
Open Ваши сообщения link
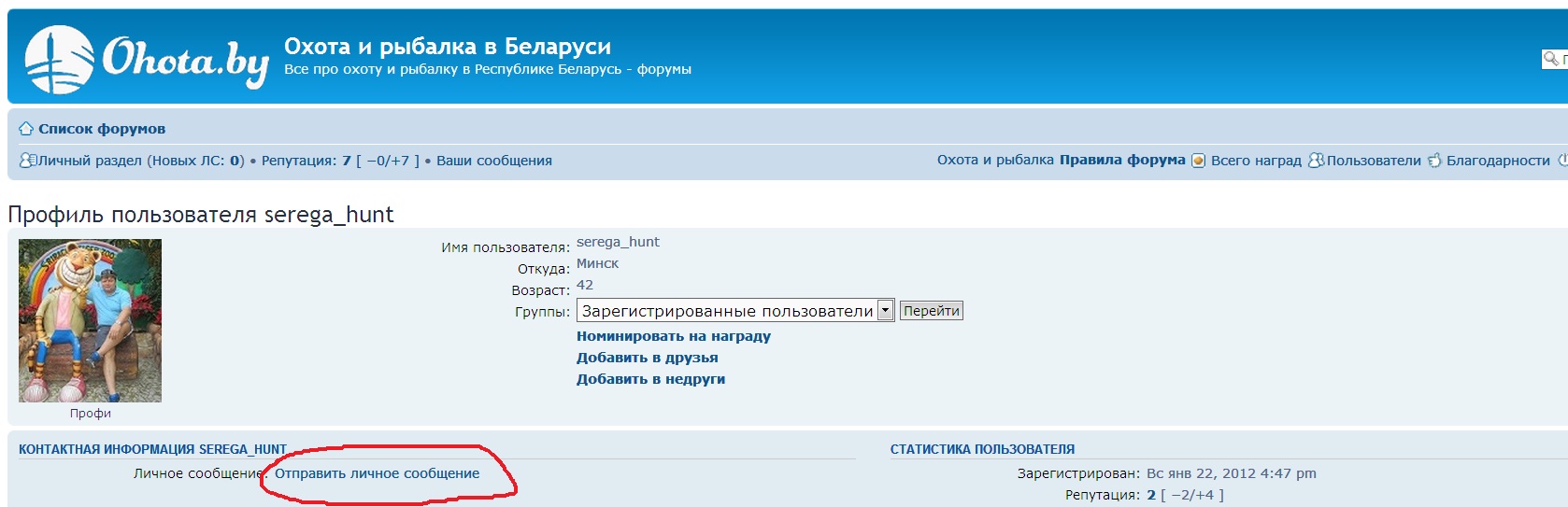tap(493, 161)
